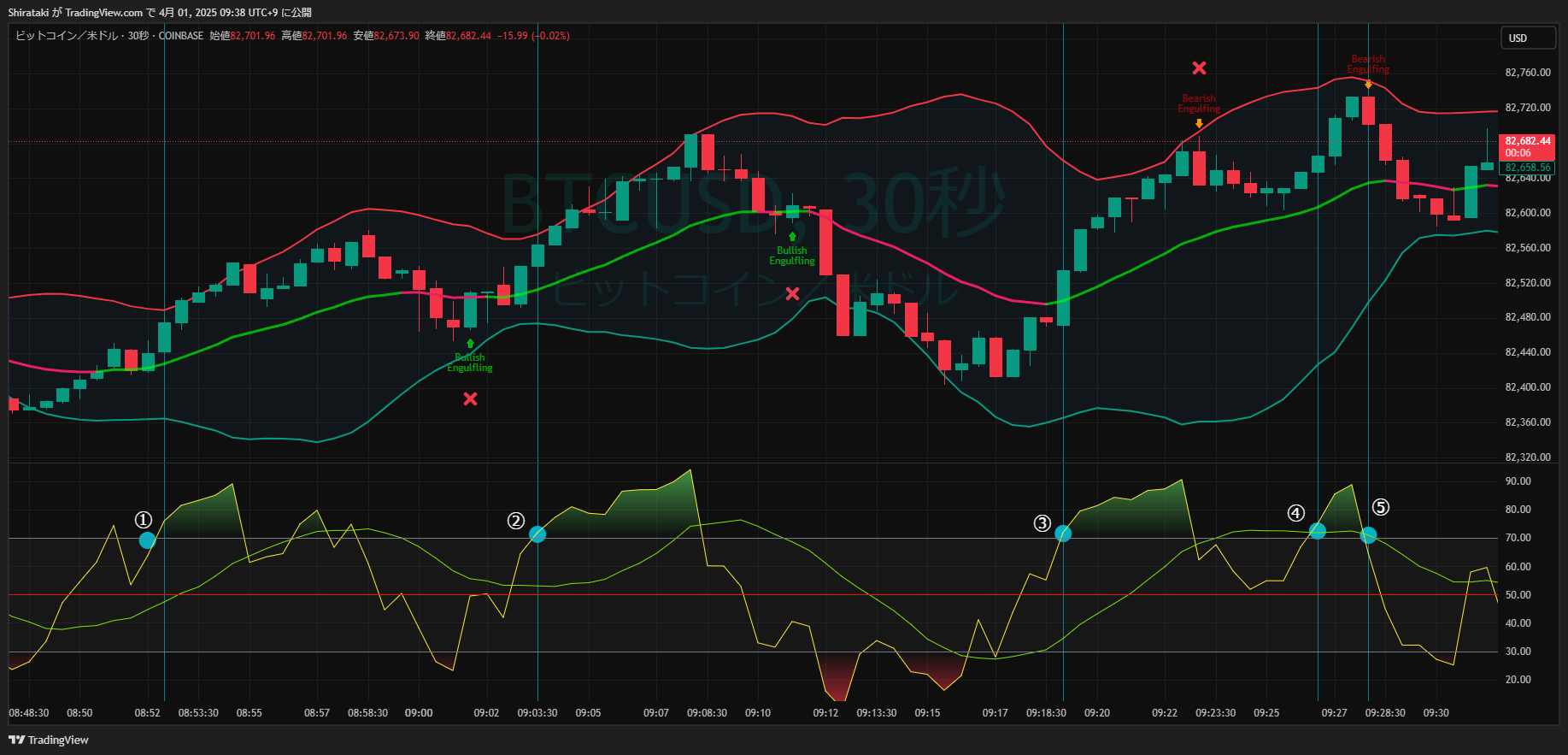The width and height of the screenshot is (1568, 755).
Task: Click the 09:00 time axis label
Action: pyautogui.click(x=419, y=713)
